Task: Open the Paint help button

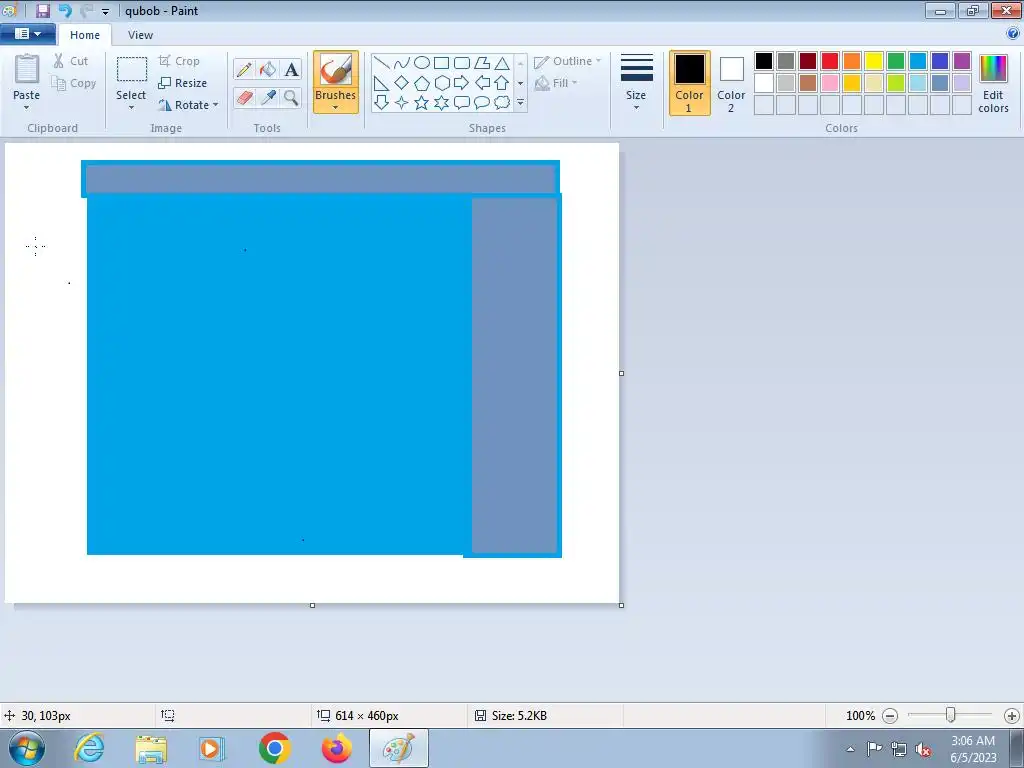Action: tap(1013, 33)
